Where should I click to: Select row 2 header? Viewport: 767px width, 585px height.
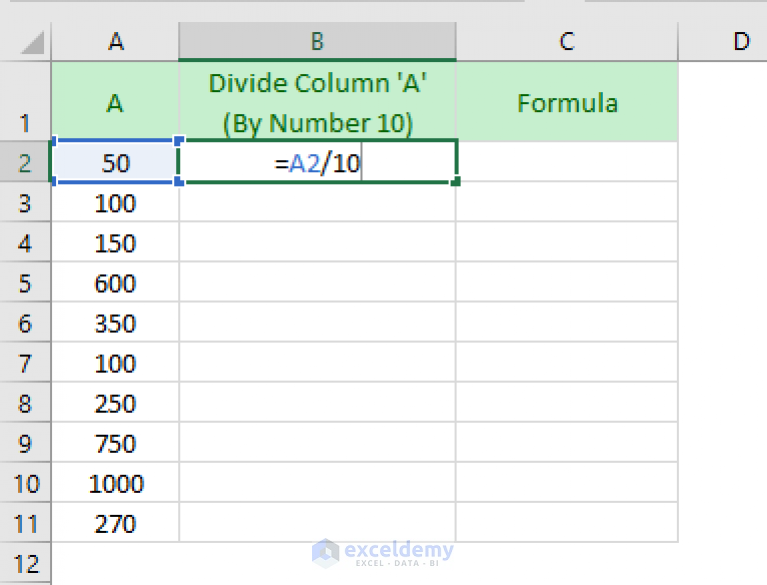click(x=25, y=162)
